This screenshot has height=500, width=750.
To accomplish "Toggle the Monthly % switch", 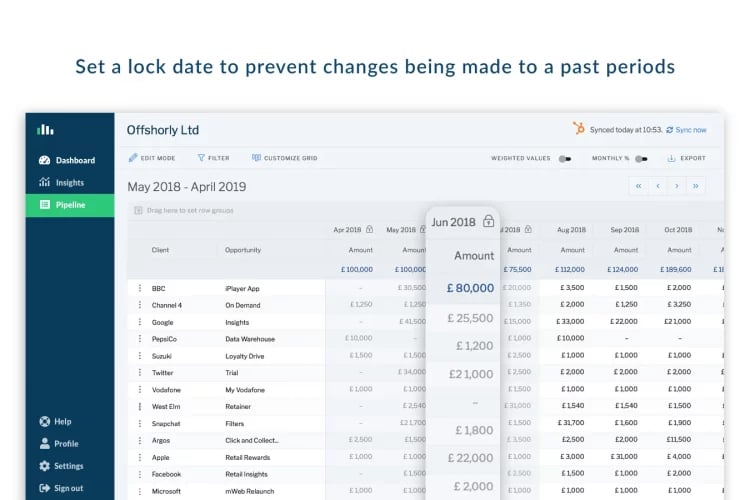I will point(641,159).
